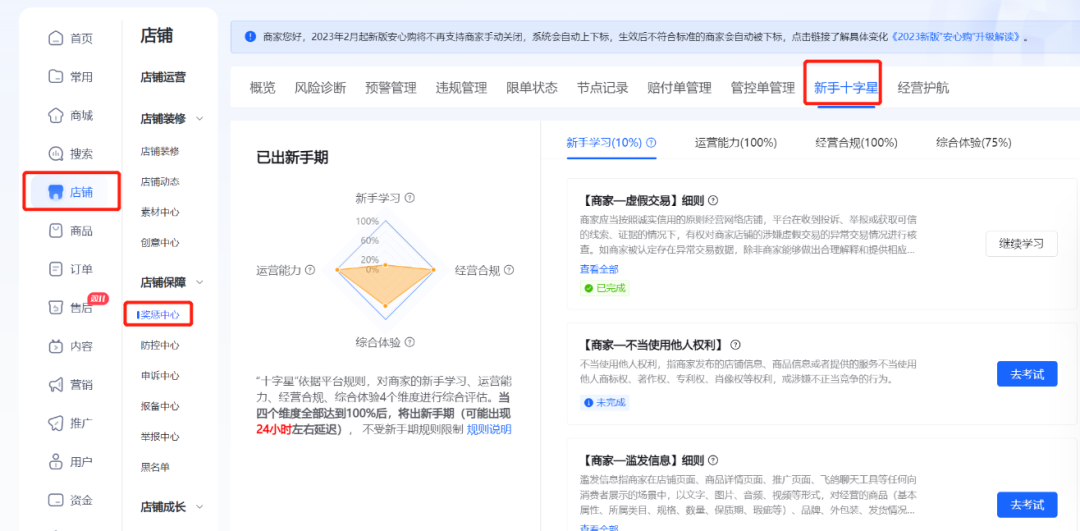The image size is (1080, 531).
Task: Open 防控中心 menu item
Action: 160,345
